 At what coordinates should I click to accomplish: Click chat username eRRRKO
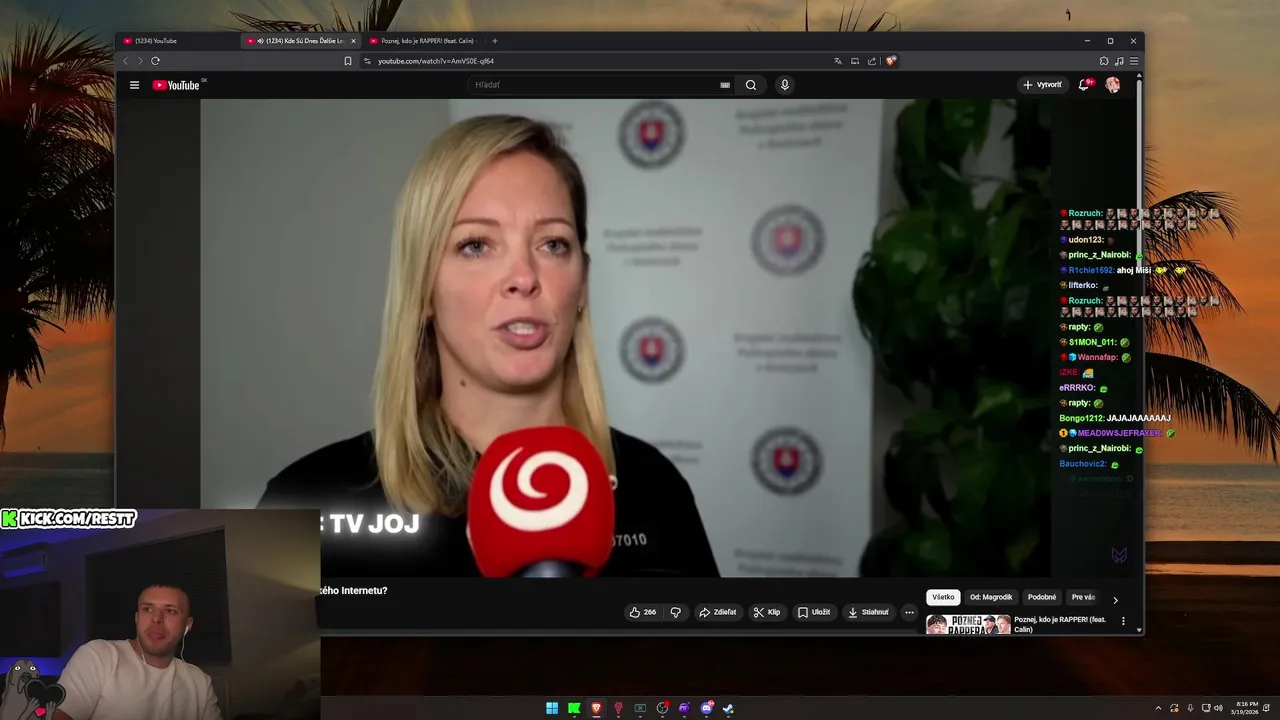pyautogui.click(x=1077, y=388)
